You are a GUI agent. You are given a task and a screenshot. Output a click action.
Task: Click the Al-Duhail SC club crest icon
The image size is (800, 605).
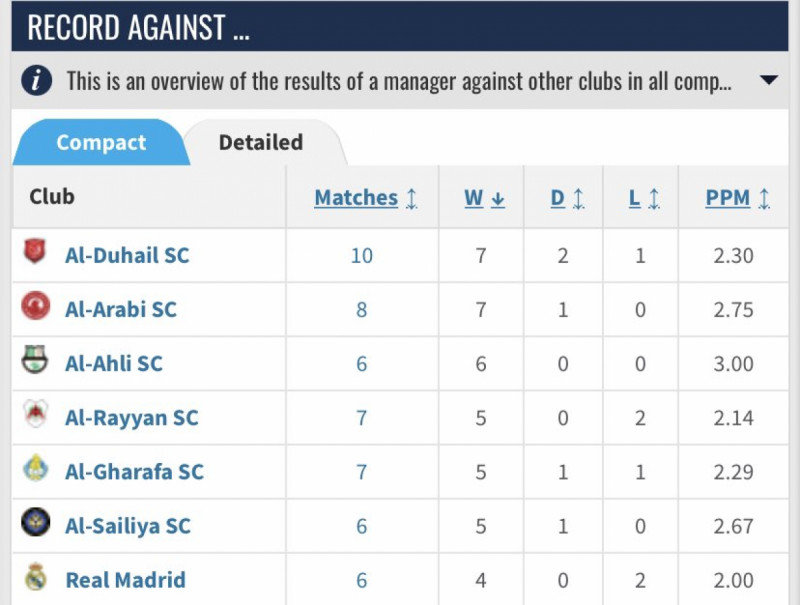[x=35, y=254]
